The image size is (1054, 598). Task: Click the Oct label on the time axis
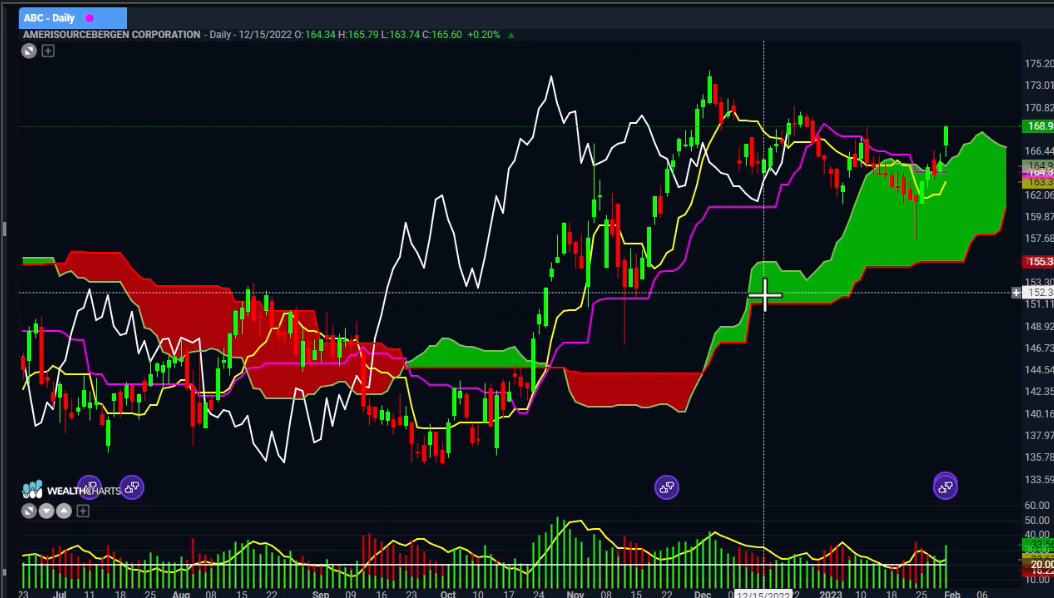[448, 594]
